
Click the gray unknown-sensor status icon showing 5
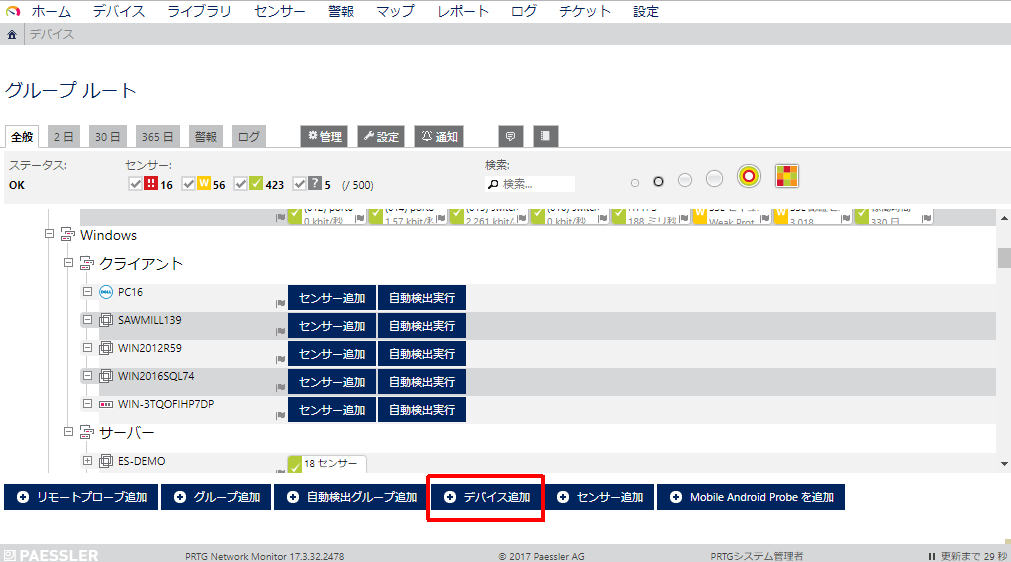pyautogui.click(x=315, y=184)
